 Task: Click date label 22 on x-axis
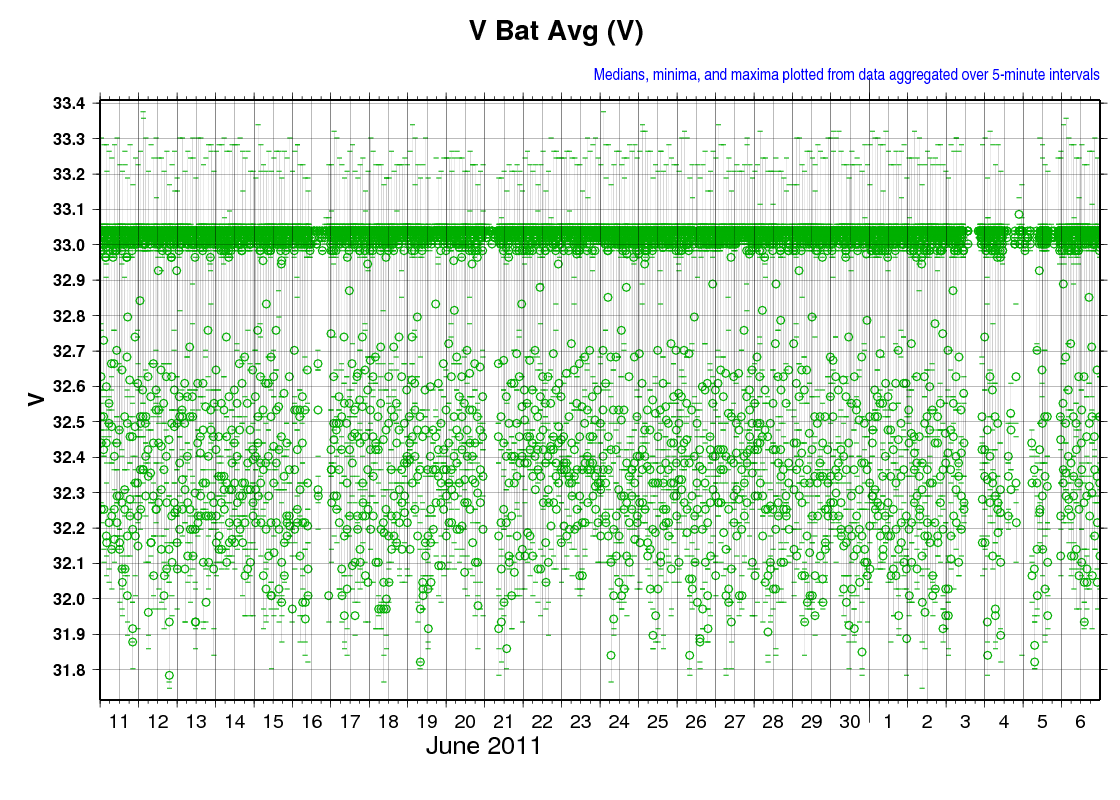543,721
